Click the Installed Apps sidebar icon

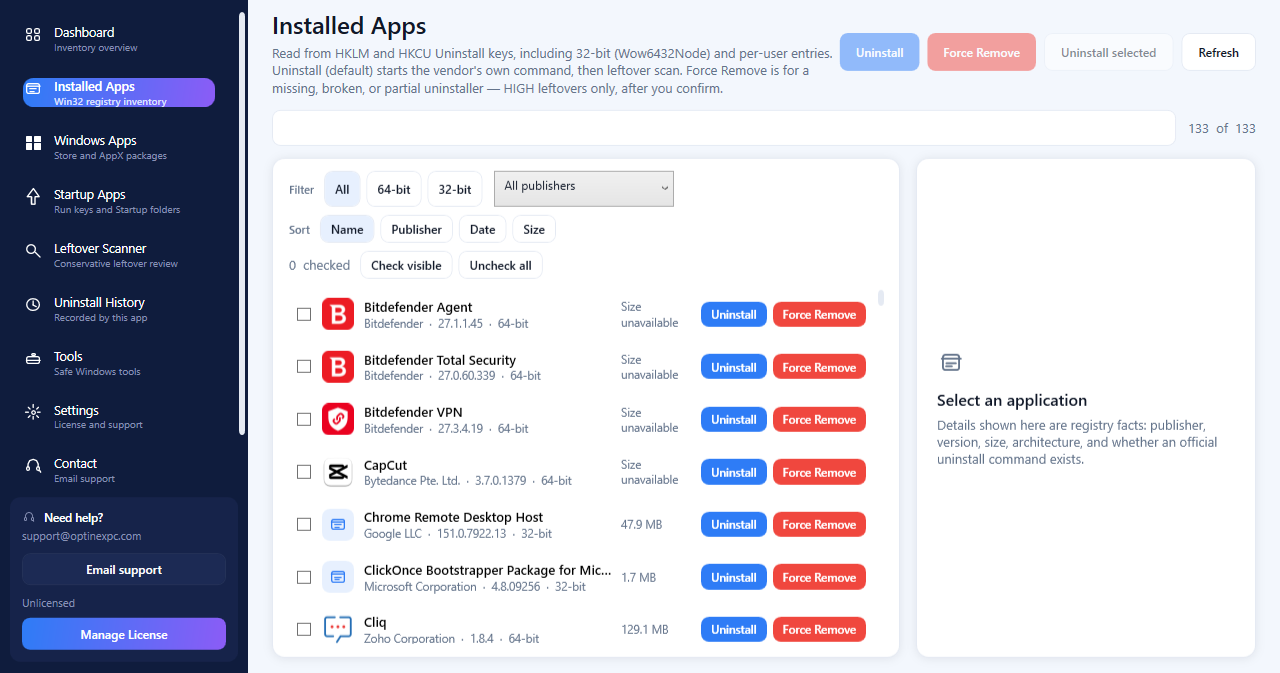[x=33, y=89]
